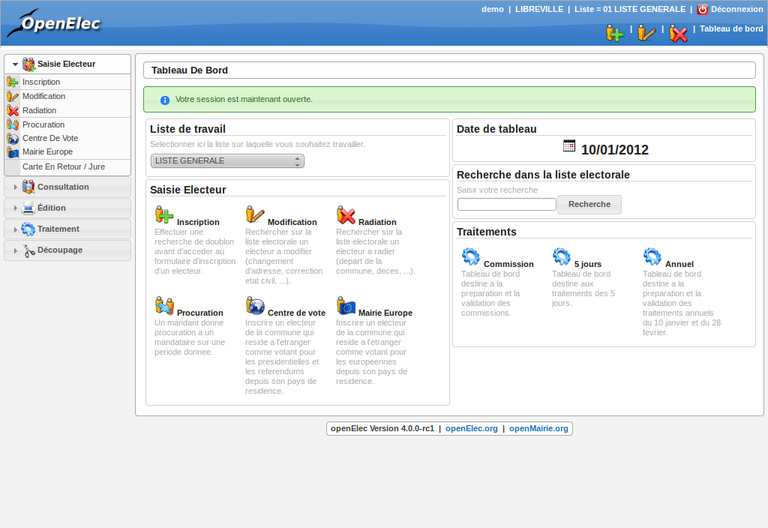The width and height of the screenshot is (768, 528).
Task: Click the calendar icon beside the date
Action: pos(569,146)
